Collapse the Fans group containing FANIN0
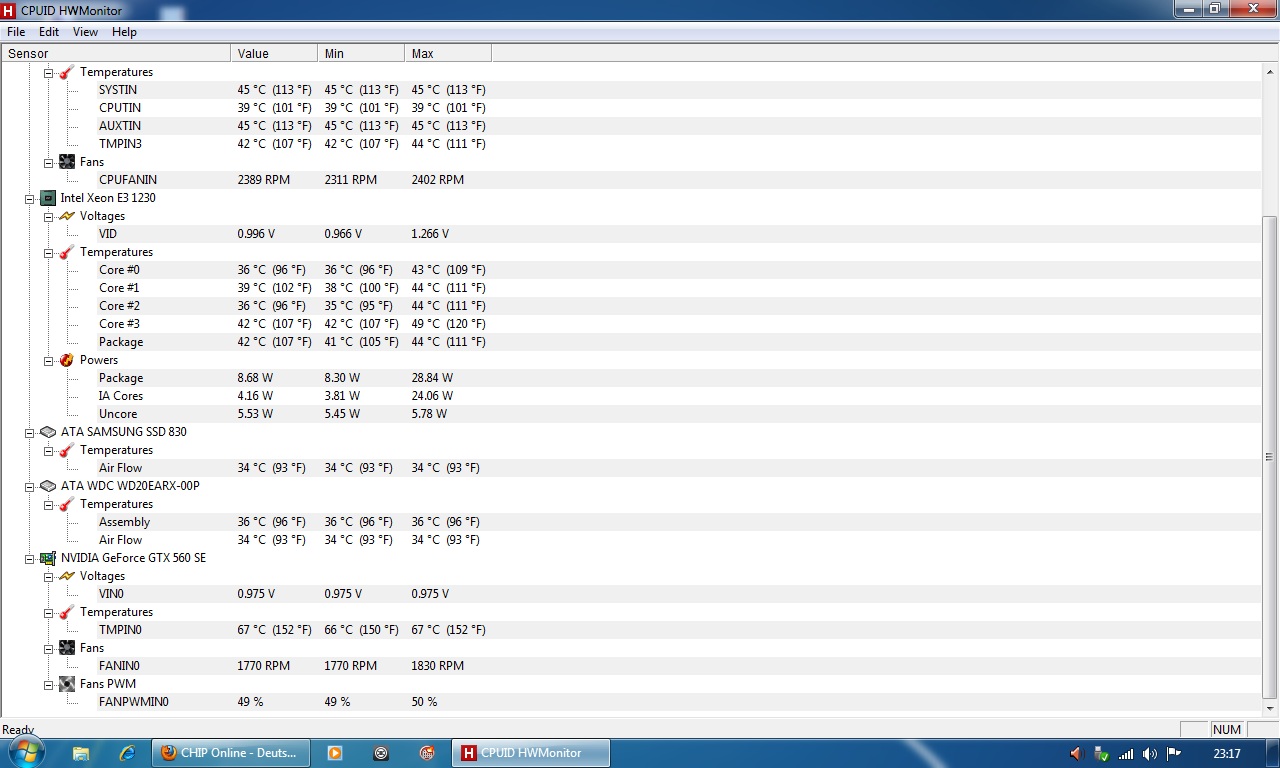Viewport: 1280px width, 768px height. tap(48, 648)
